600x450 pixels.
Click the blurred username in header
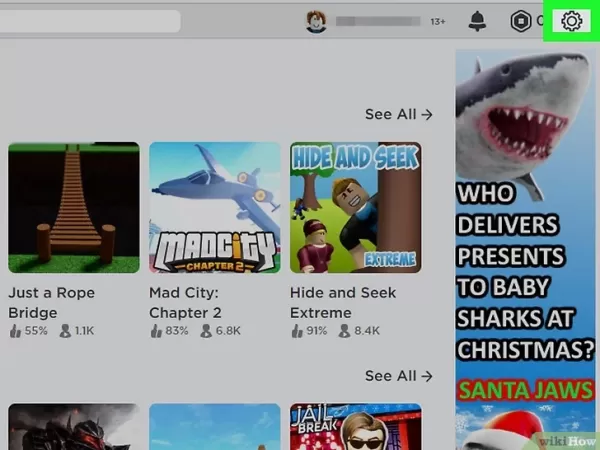[378, 21]
